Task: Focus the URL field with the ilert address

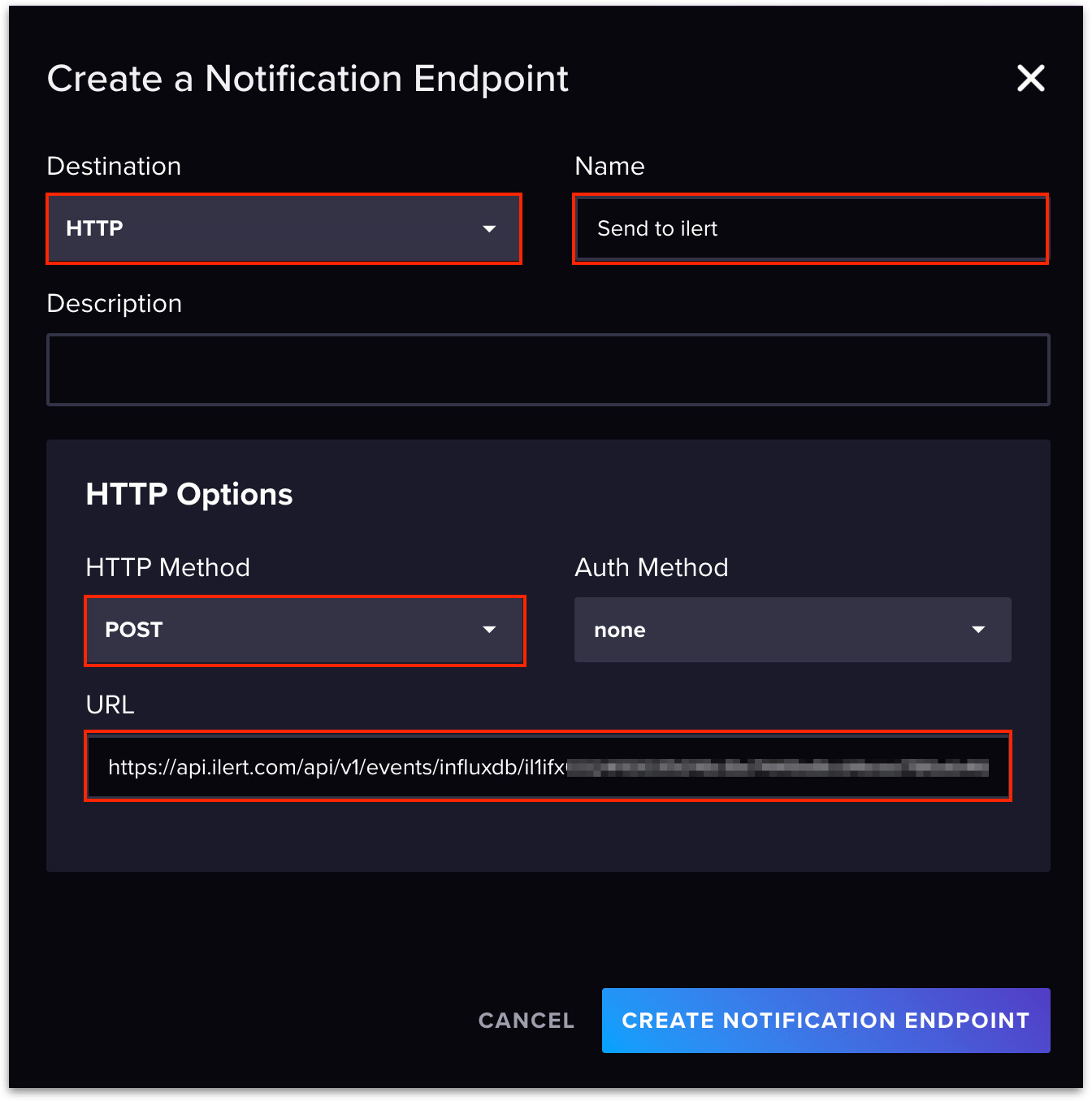Action: (548, 767)
